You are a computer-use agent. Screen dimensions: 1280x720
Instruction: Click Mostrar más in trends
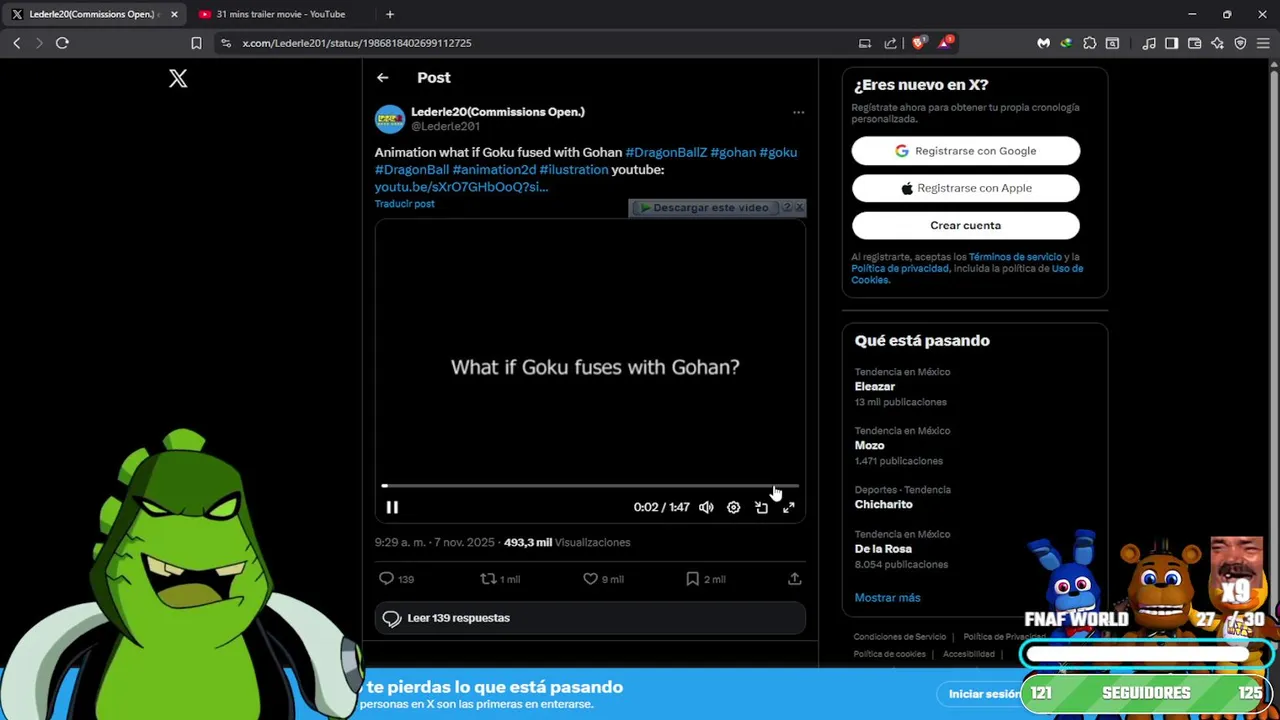click(x=887, y=597)
